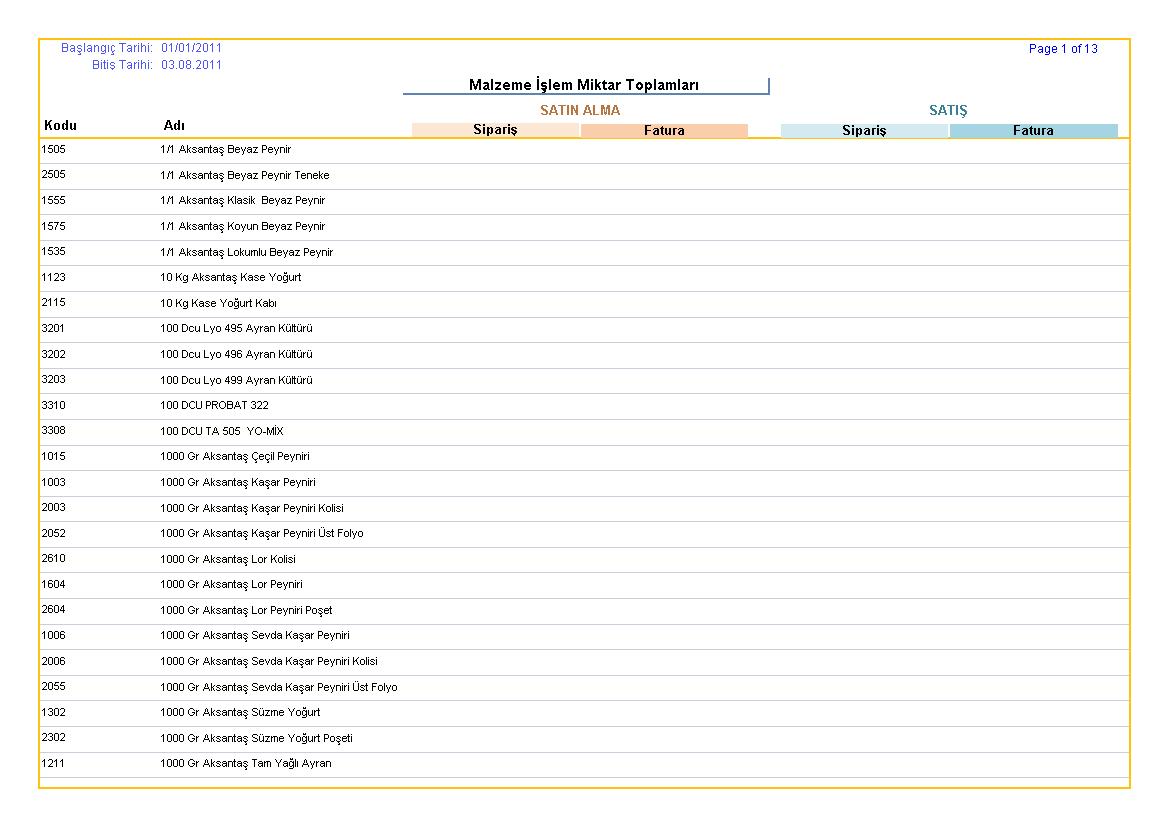1169x826 pixels.
Task: Select code 2003
Action: (x=54, y=507)
